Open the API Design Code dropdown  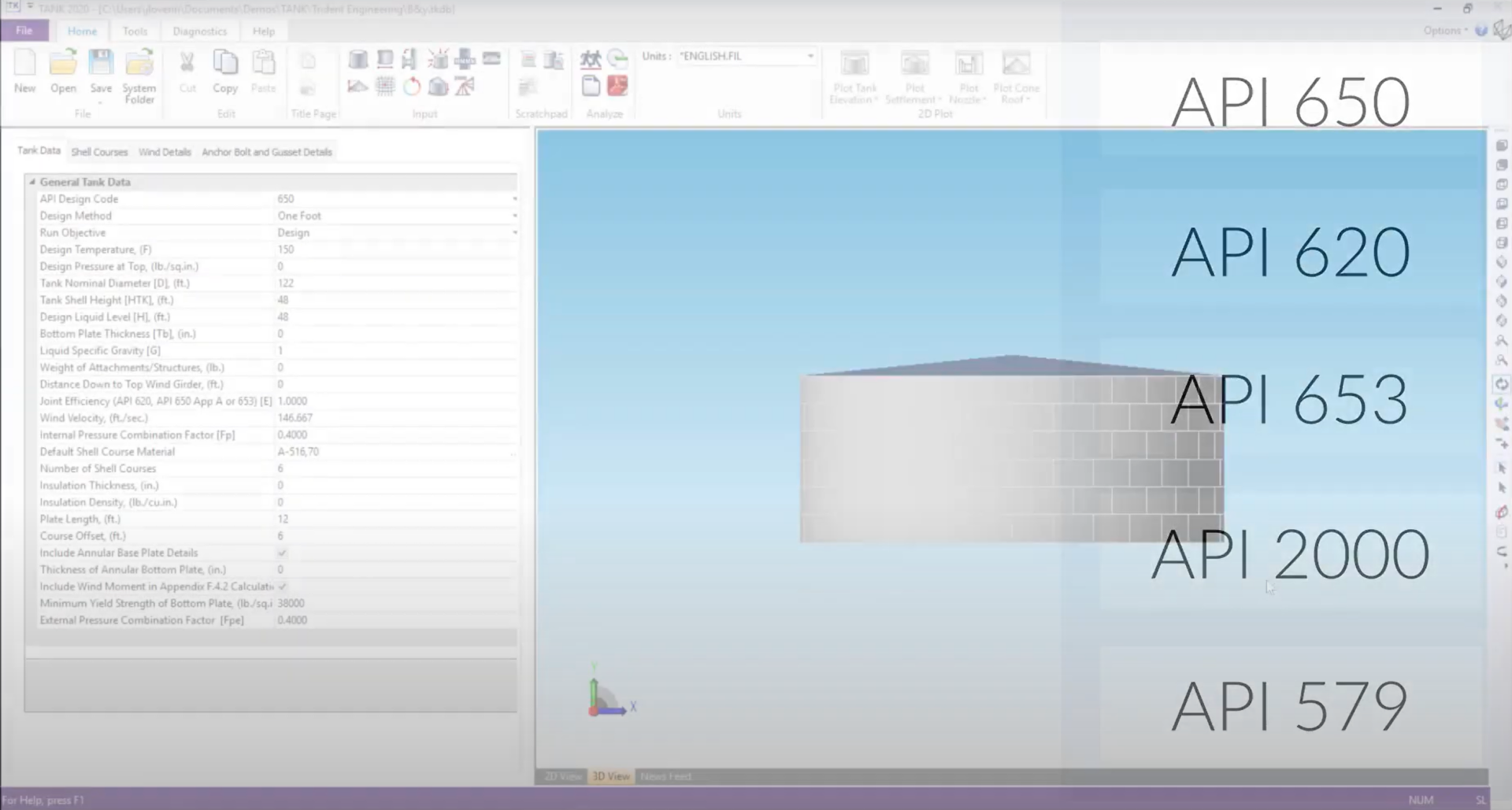(x=514, y=199)
